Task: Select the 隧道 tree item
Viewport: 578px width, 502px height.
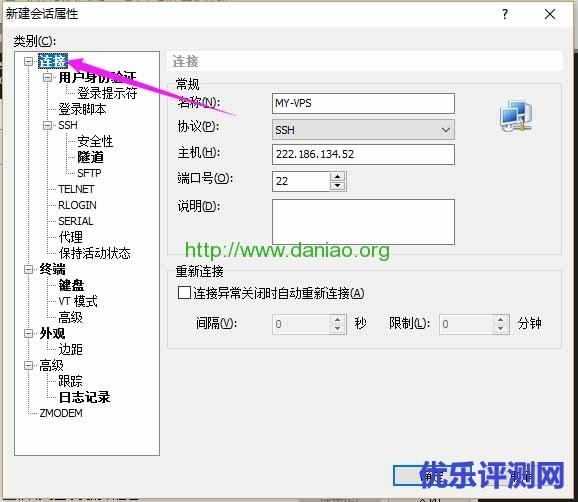Action: (90, 157)
